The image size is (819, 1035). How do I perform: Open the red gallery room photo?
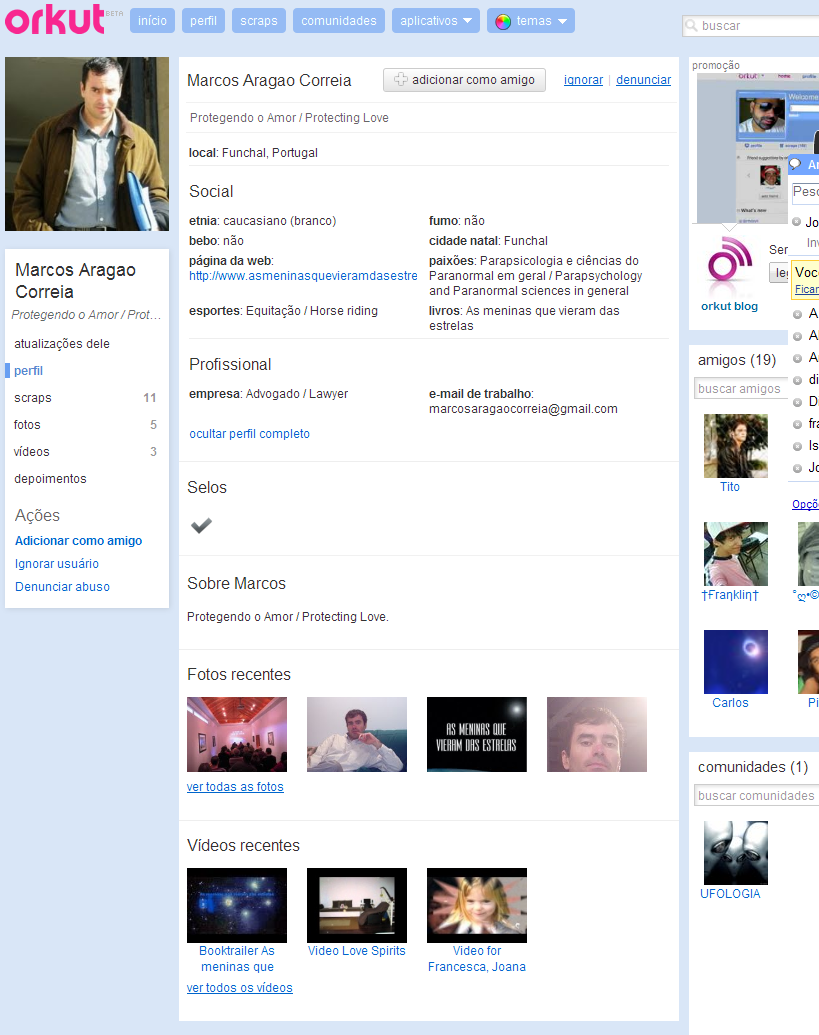237,734
